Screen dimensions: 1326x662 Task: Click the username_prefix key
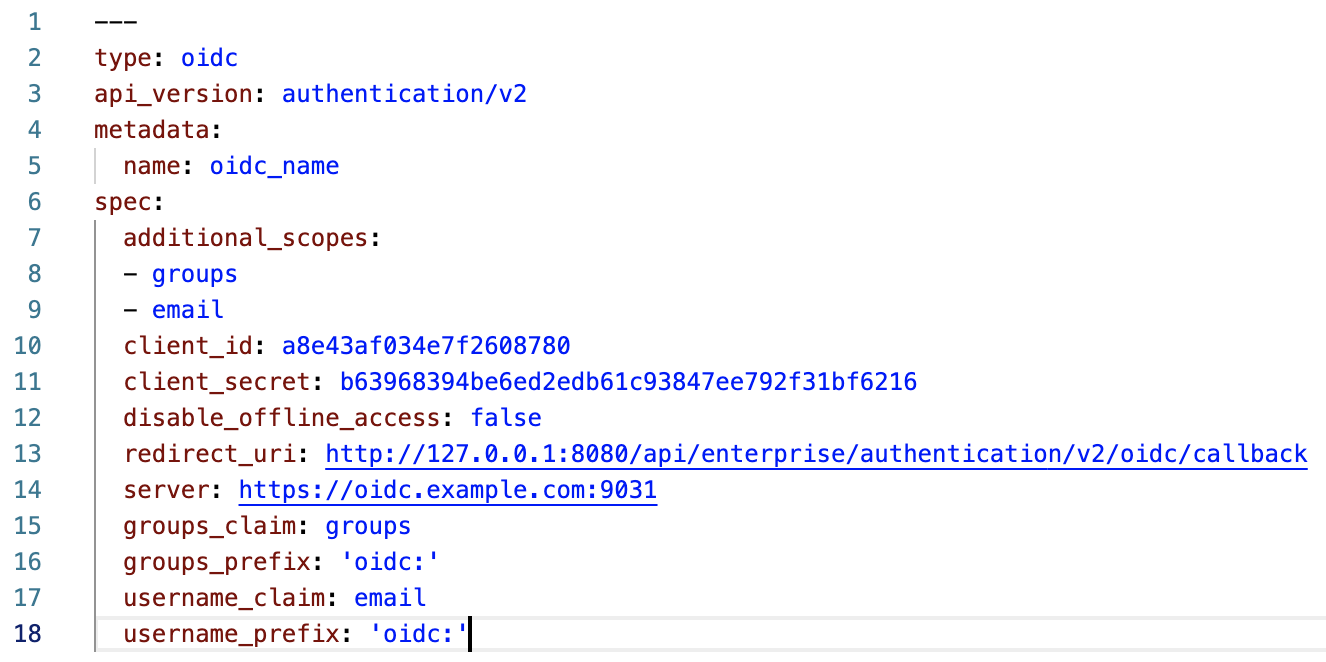point(231,634)
